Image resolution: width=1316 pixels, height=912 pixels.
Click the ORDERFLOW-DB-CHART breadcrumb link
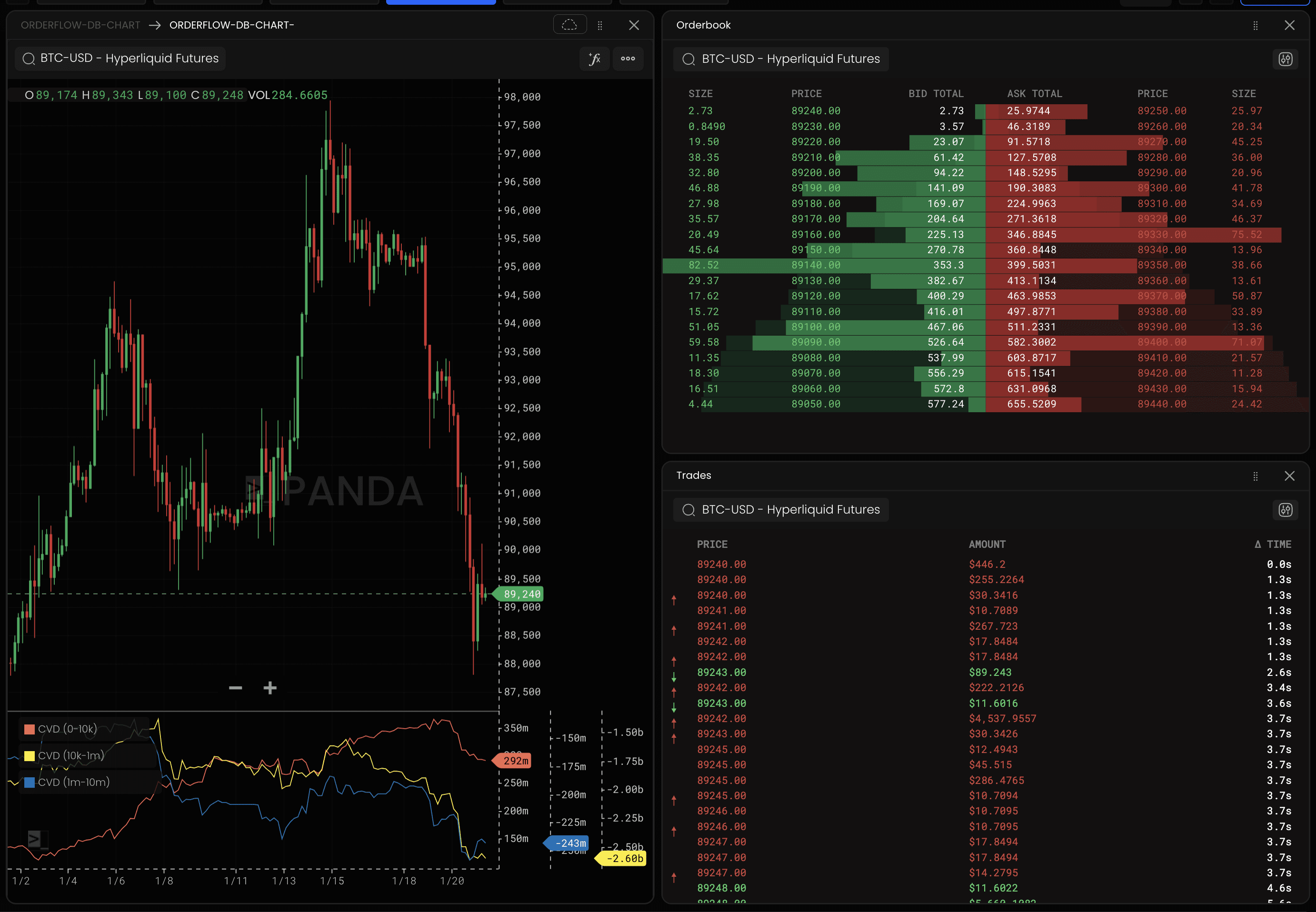80,25
